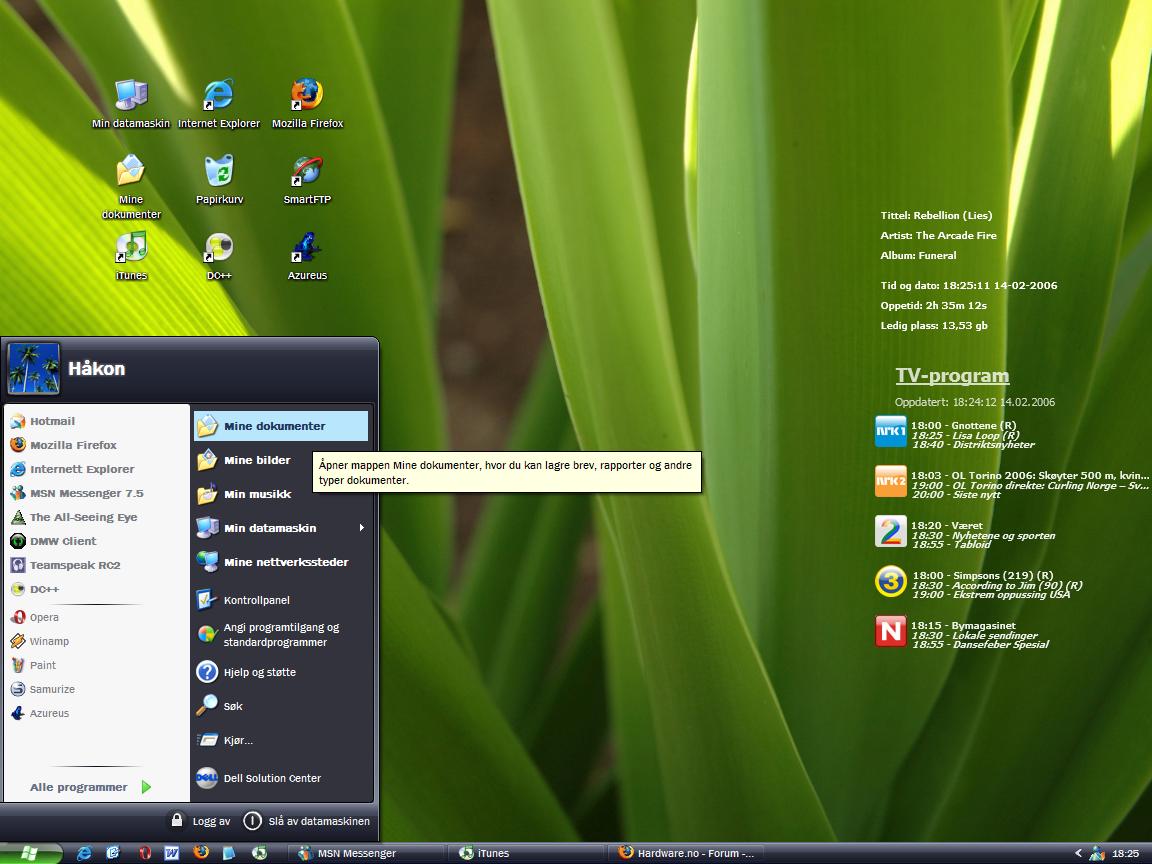Select Min datamaskin desktop icon
This screenshot has height=864, width=1152.
pos(131,96)
